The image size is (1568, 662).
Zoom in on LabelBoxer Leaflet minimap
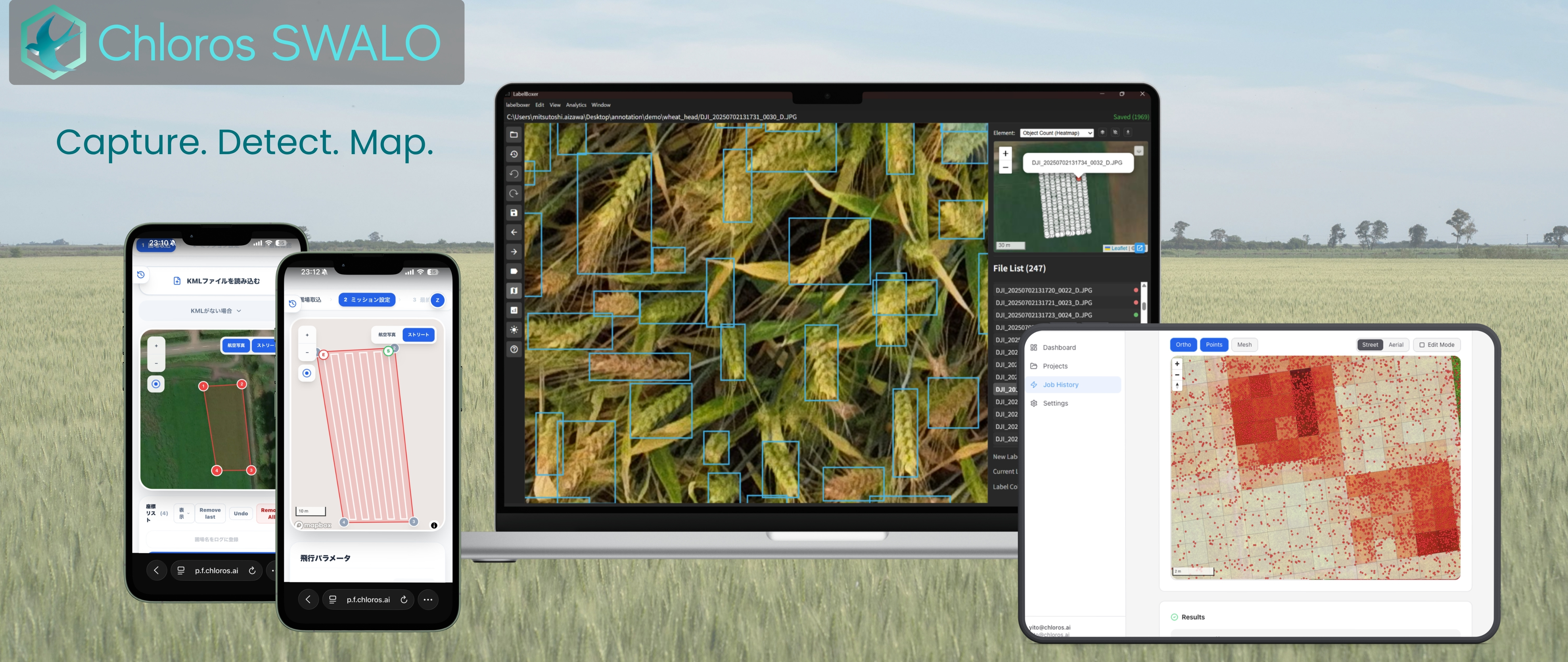(1005, 154)
